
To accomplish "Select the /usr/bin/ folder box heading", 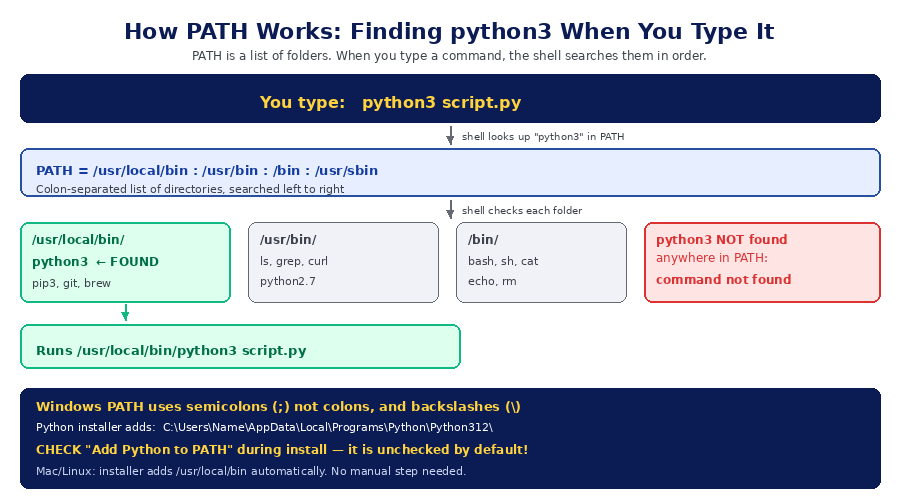I will click(x=288, y=239).
